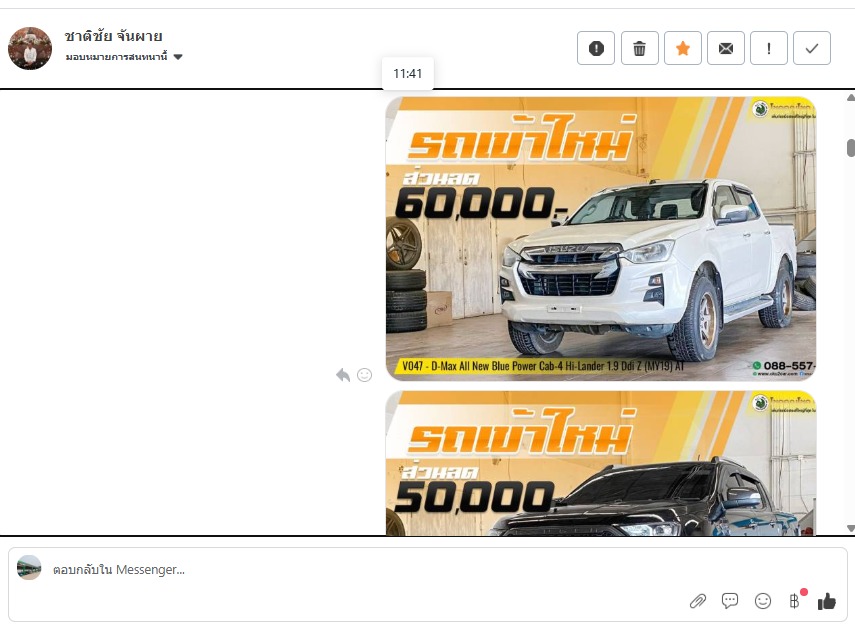855x627 pixels.
Task: Toggle the orange star follow-up icon
Action: click(683, 49)
